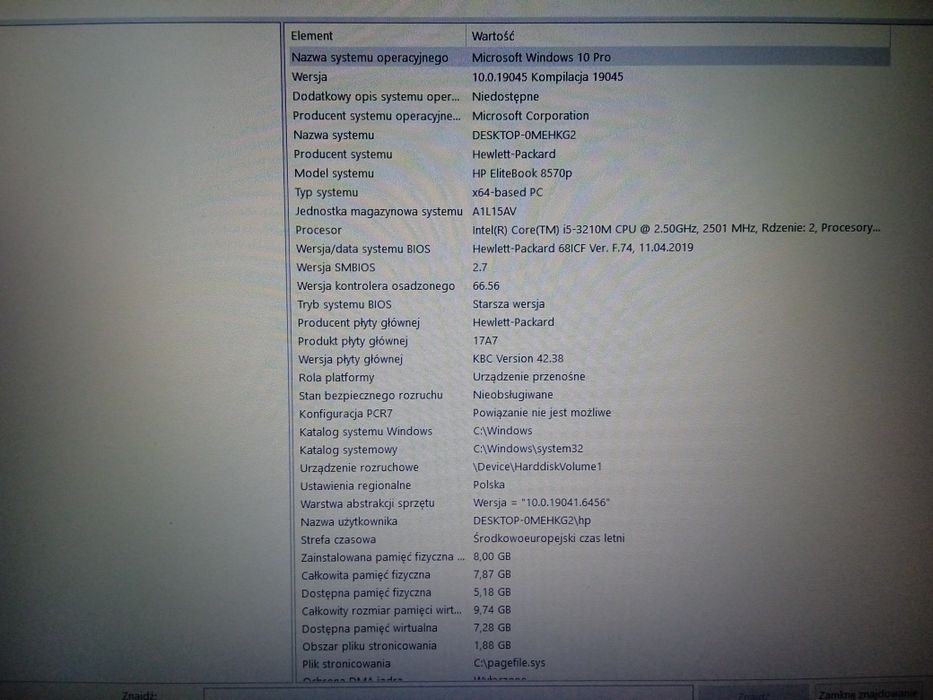This screenshot has width=933, height=700.
Task: Select value '8,00 GB'
Action: [491, 556]
